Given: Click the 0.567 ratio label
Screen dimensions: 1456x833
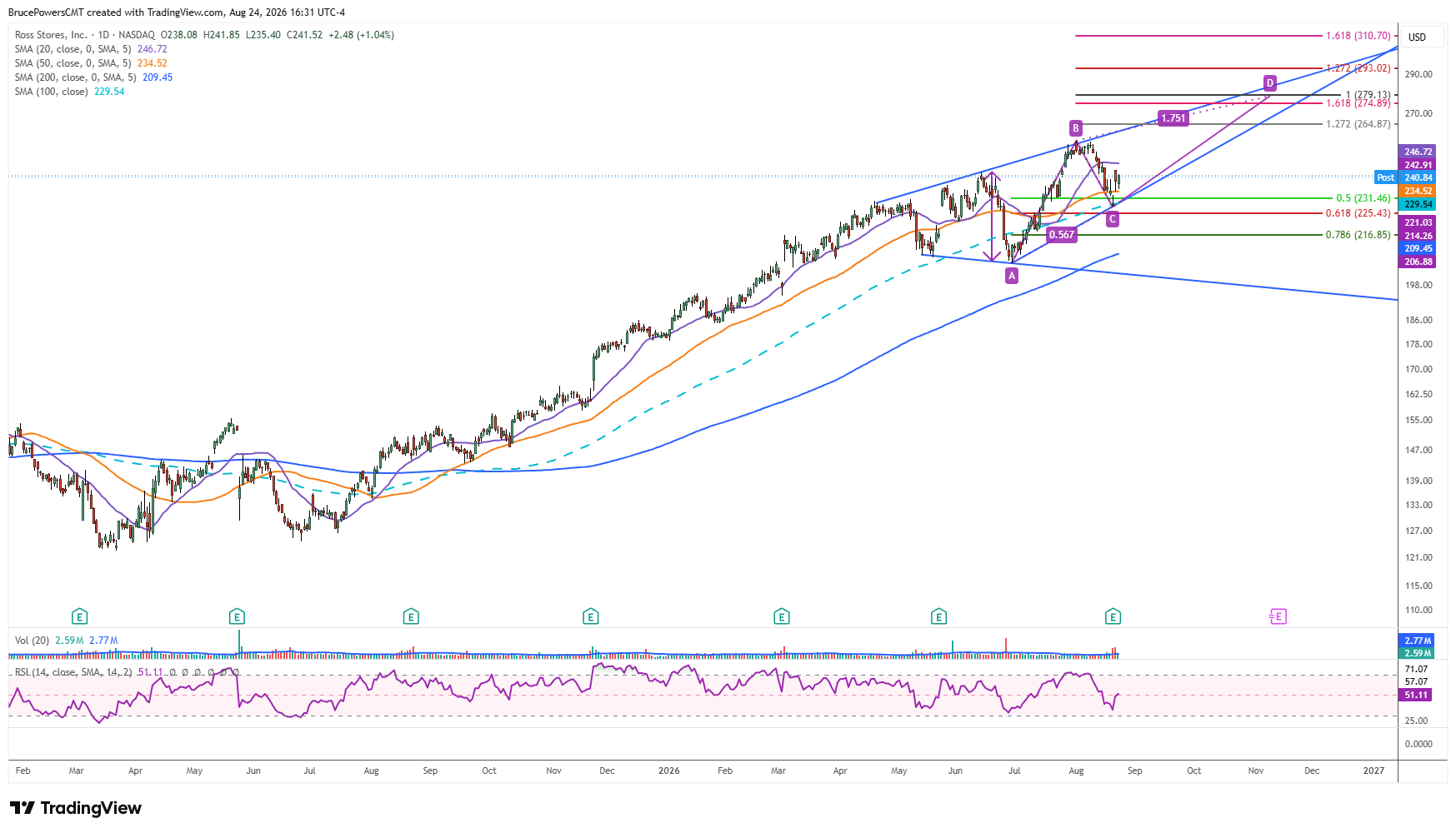Looking at the screenshot, I should (x=1062, y=235).
